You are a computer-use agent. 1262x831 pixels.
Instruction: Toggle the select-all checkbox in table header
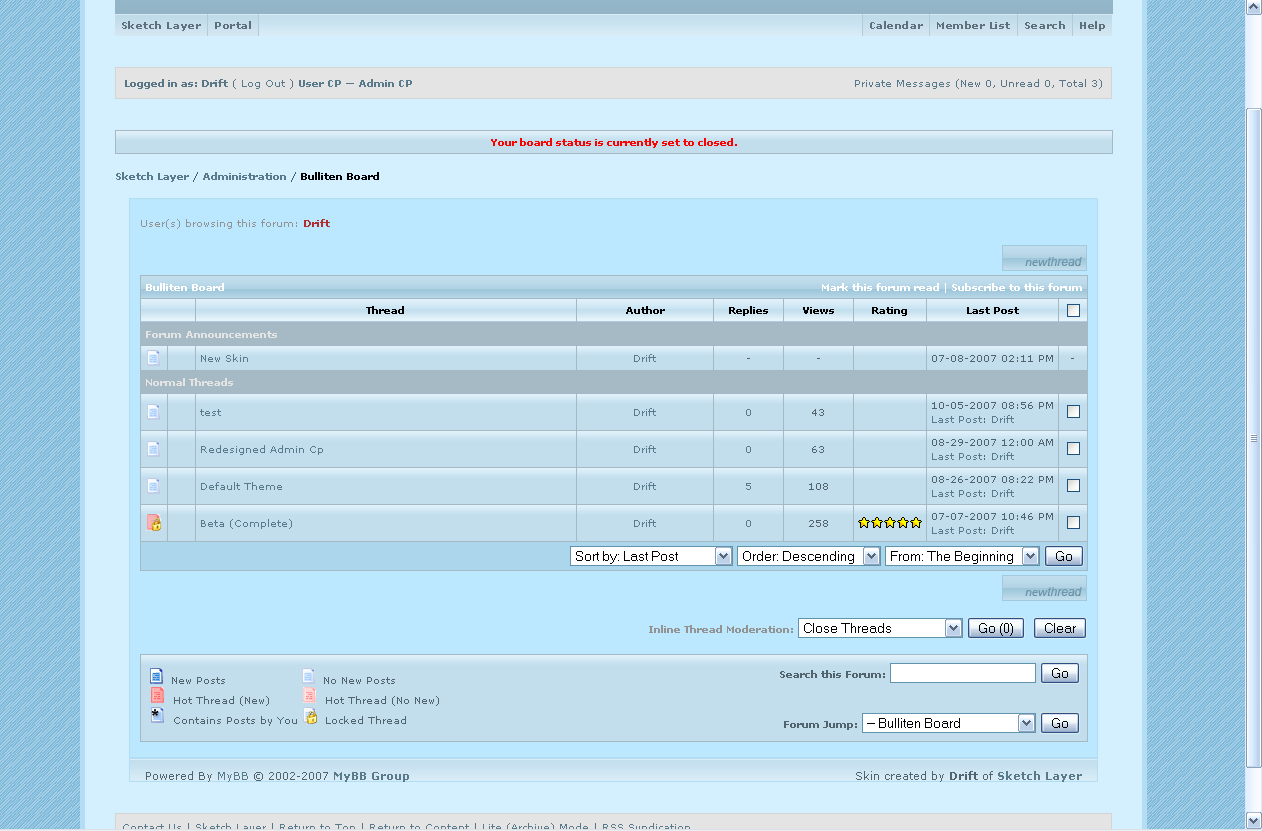(1073, 311)
